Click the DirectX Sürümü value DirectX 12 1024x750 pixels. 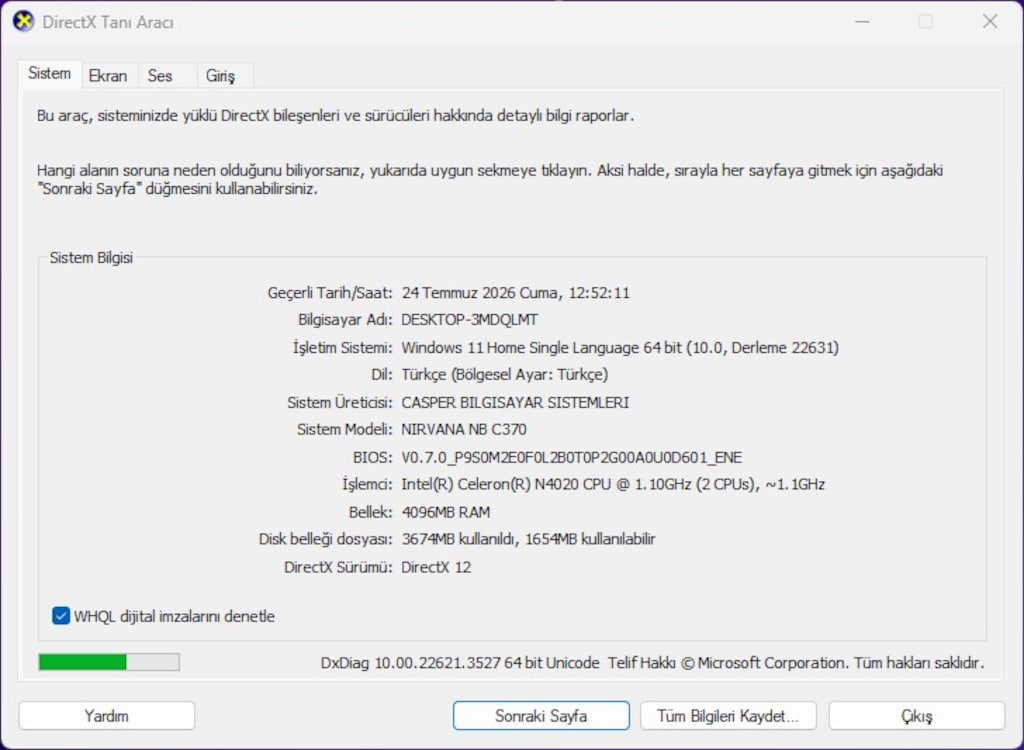tap(436, 566)
